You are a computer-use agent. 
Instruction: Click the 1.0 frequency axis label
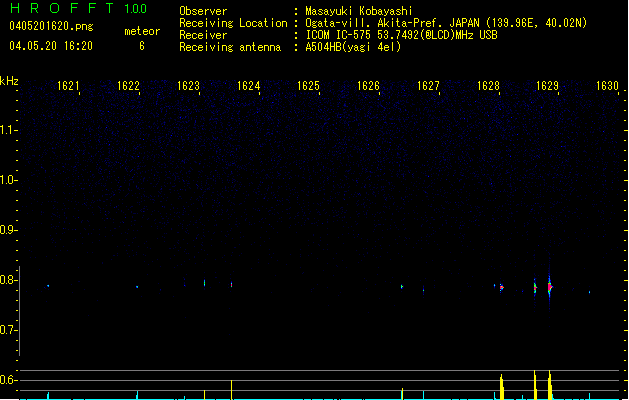7,180
